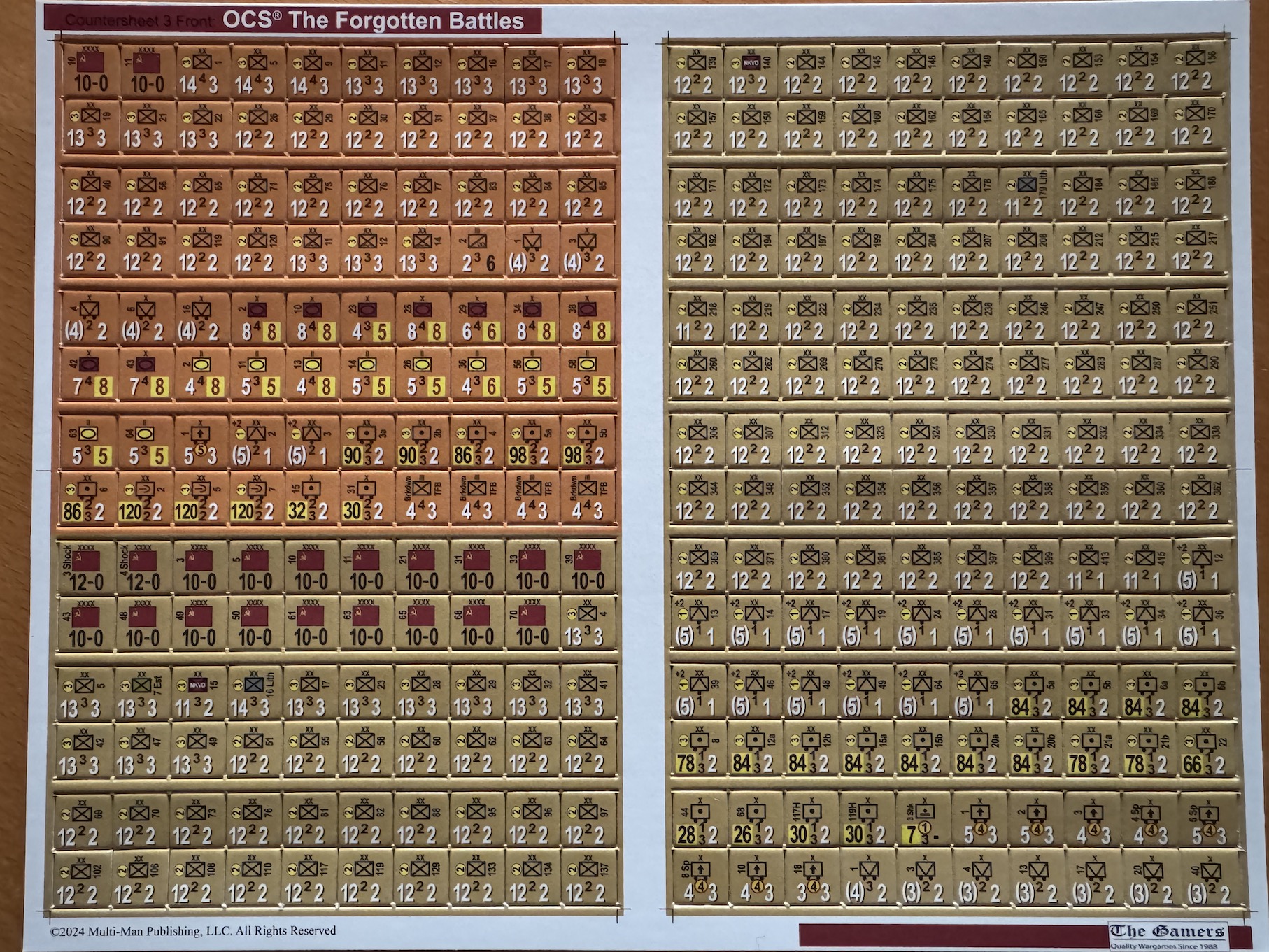Click the Multi-Man Publishing copyright text
The image size is (1269, 952).
point(193,930)
